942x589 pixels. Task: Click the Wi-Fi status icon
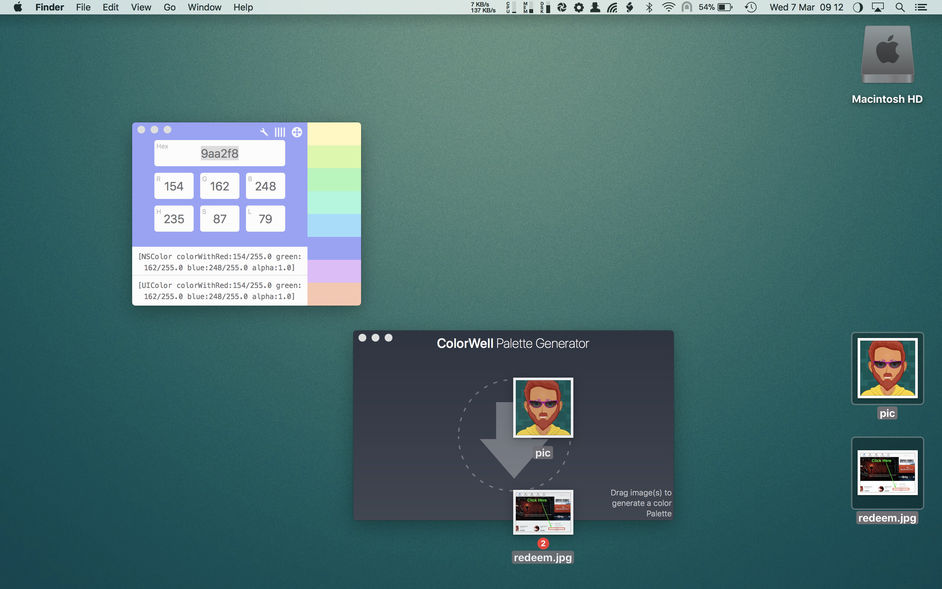[x=668, y=7]
